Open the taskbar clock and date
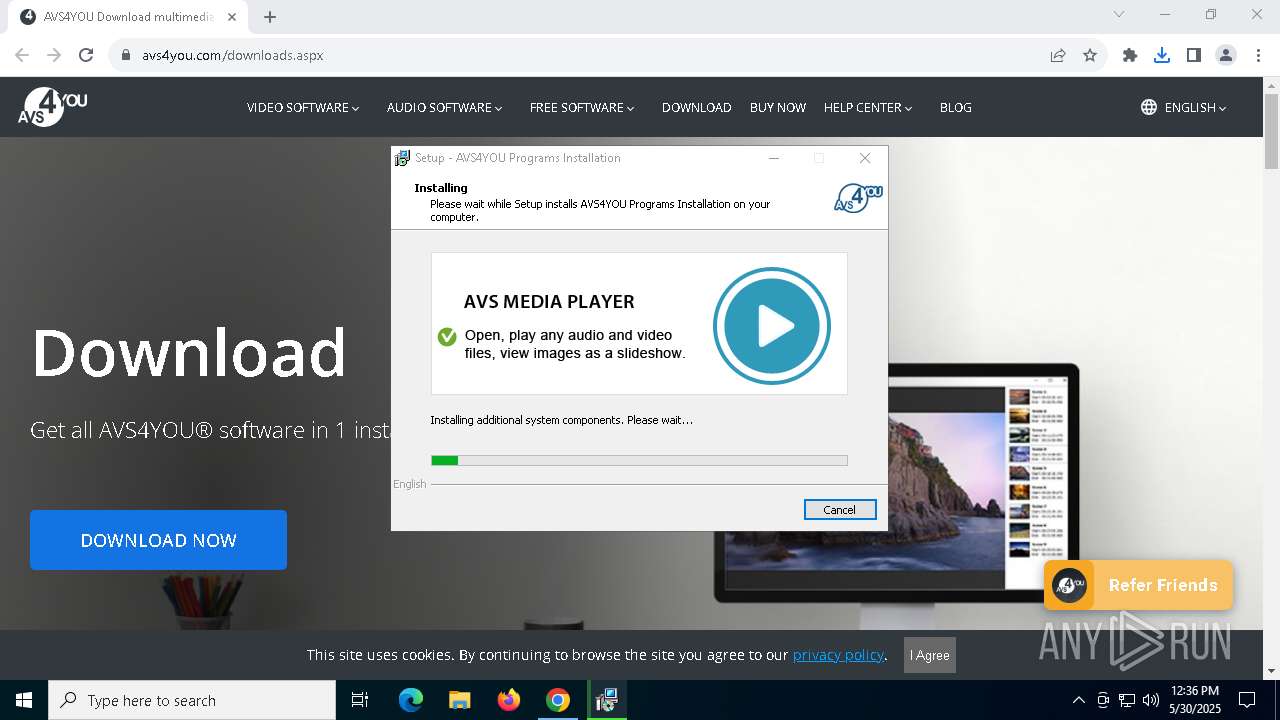This screenshot has height=720, width=1280. point(1194,700)
